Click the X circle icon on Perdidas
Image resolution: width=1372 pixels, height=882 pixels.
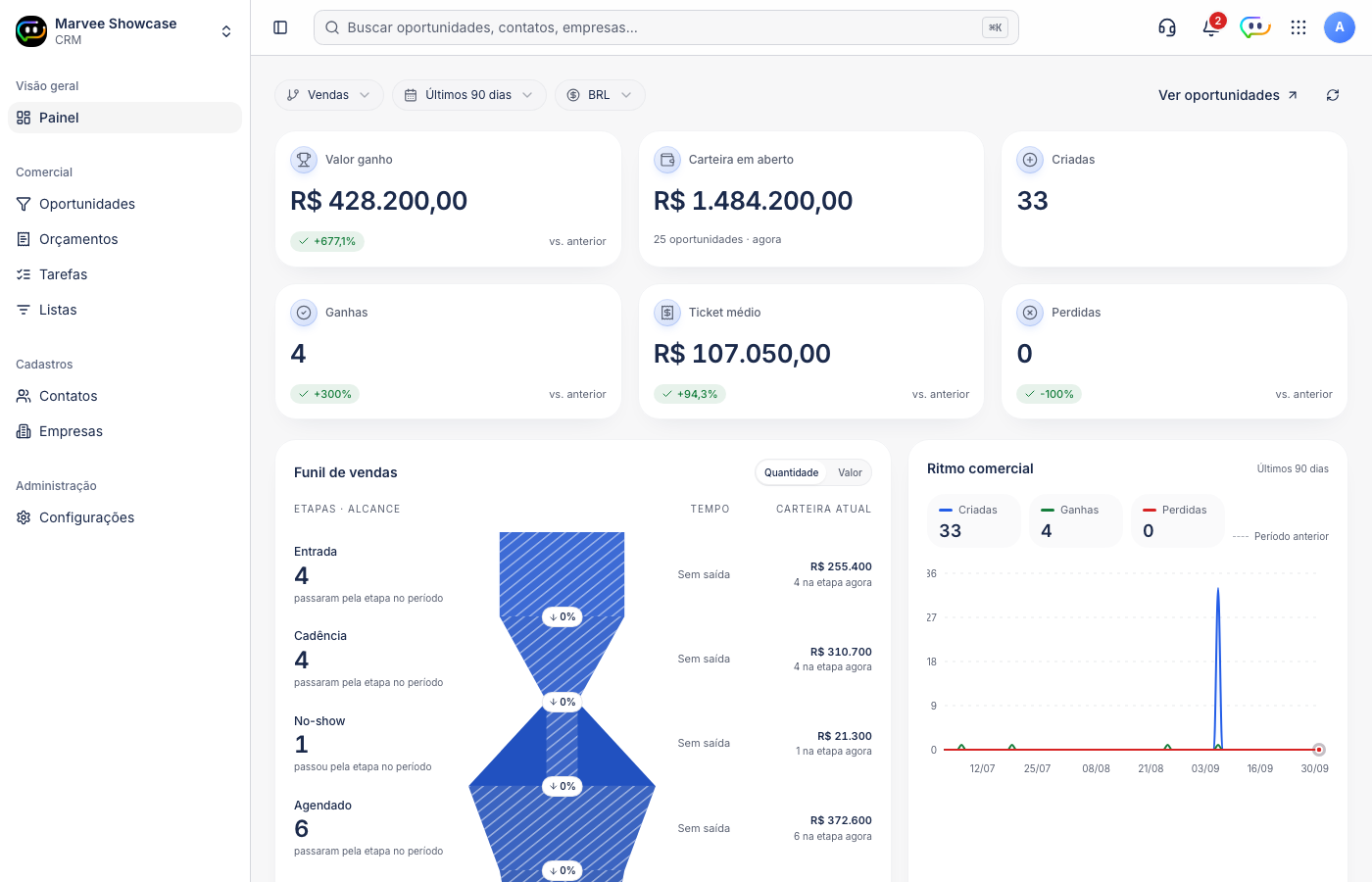pyautogui.click(x=1030, y=313)
